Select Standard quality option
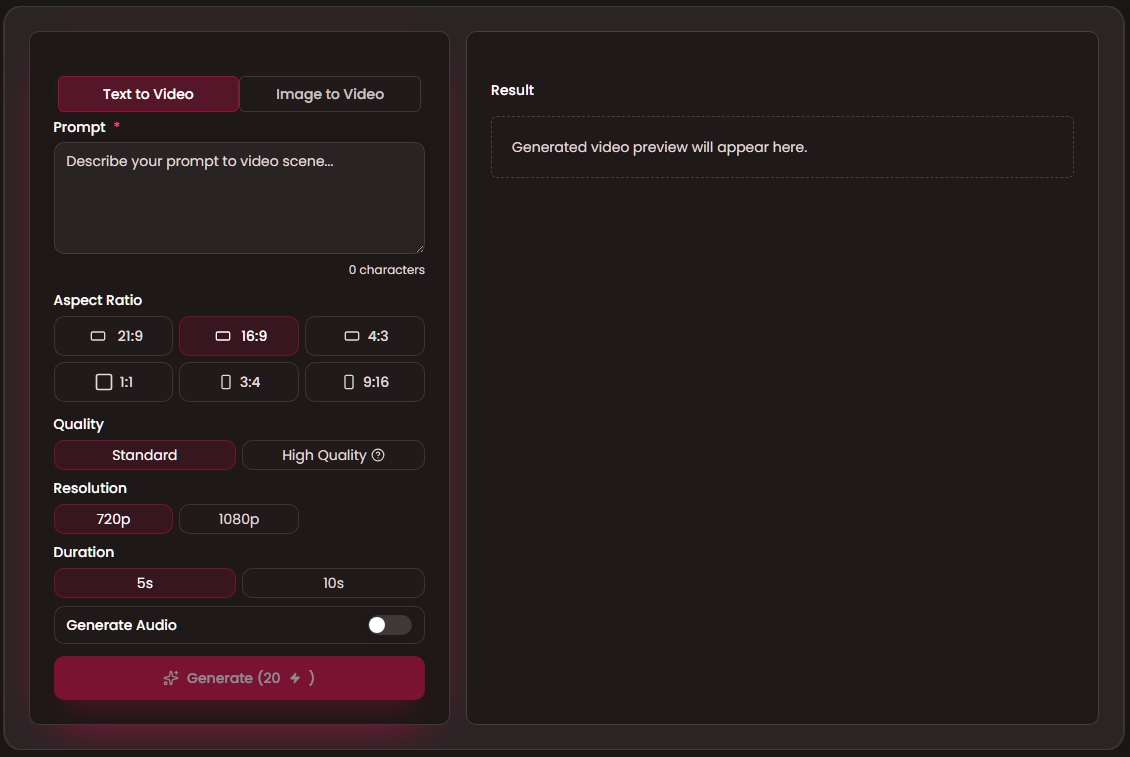1130x757 pixels. point(145,455)
